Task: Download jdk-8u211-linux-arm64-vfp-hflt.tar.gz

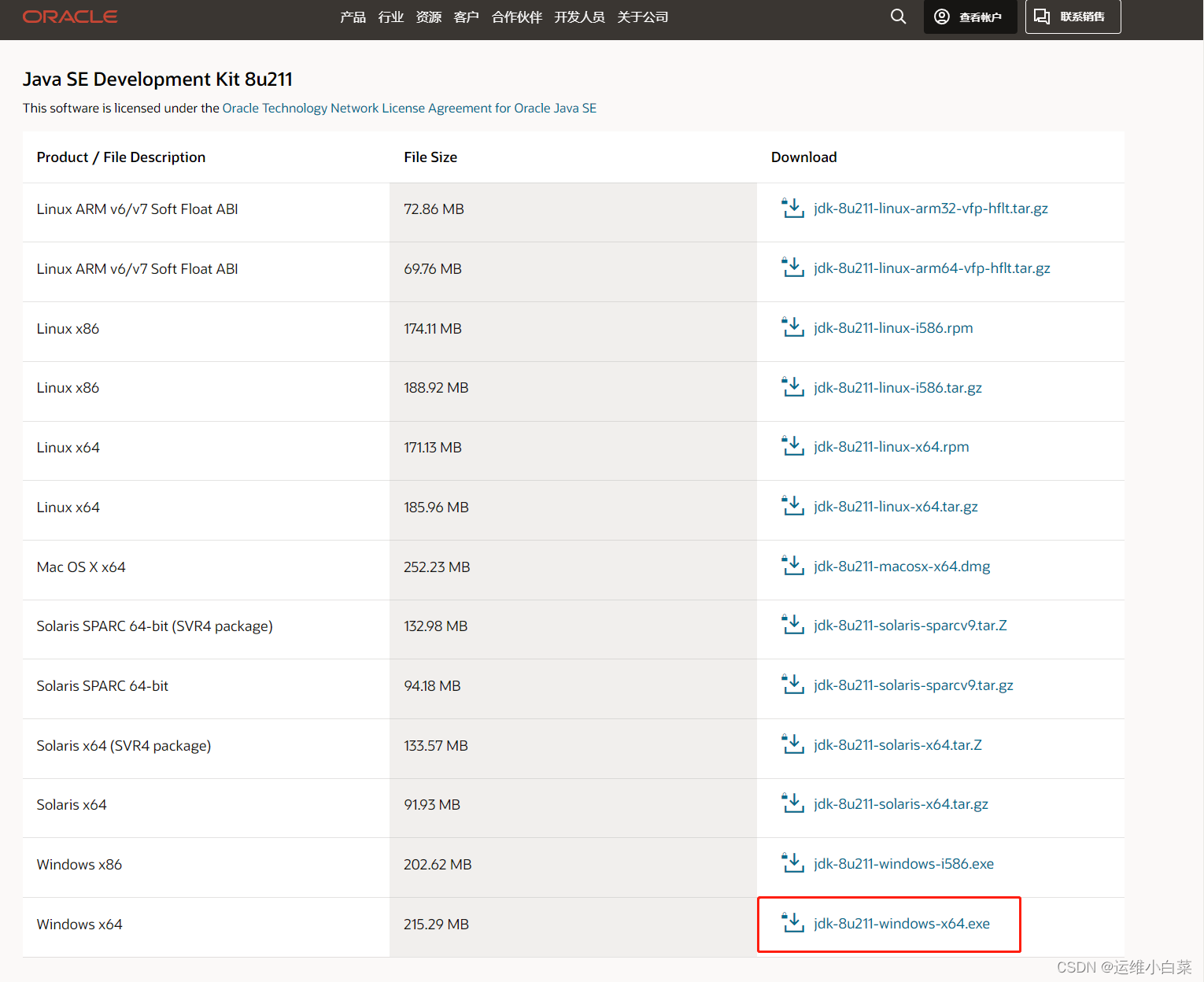Action: coord(932,268)
